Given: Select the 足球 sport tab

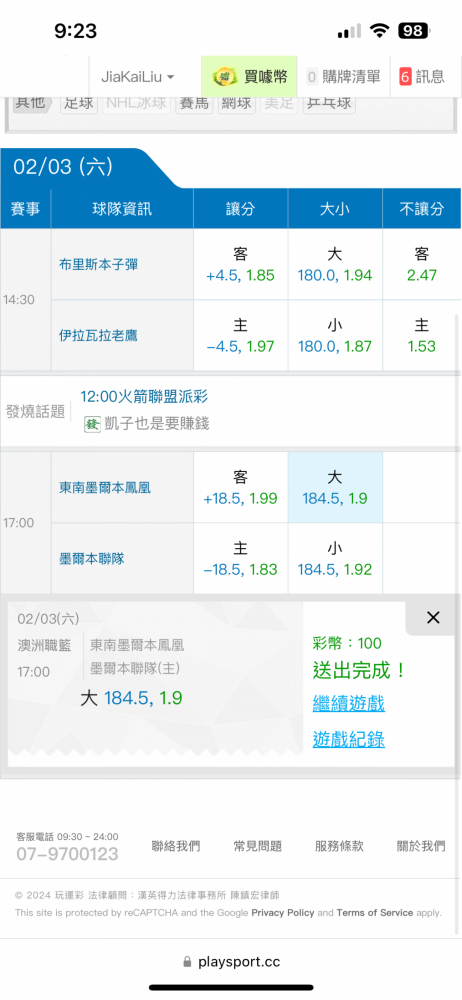Looking at the screenshot, I should click(79, 103).
